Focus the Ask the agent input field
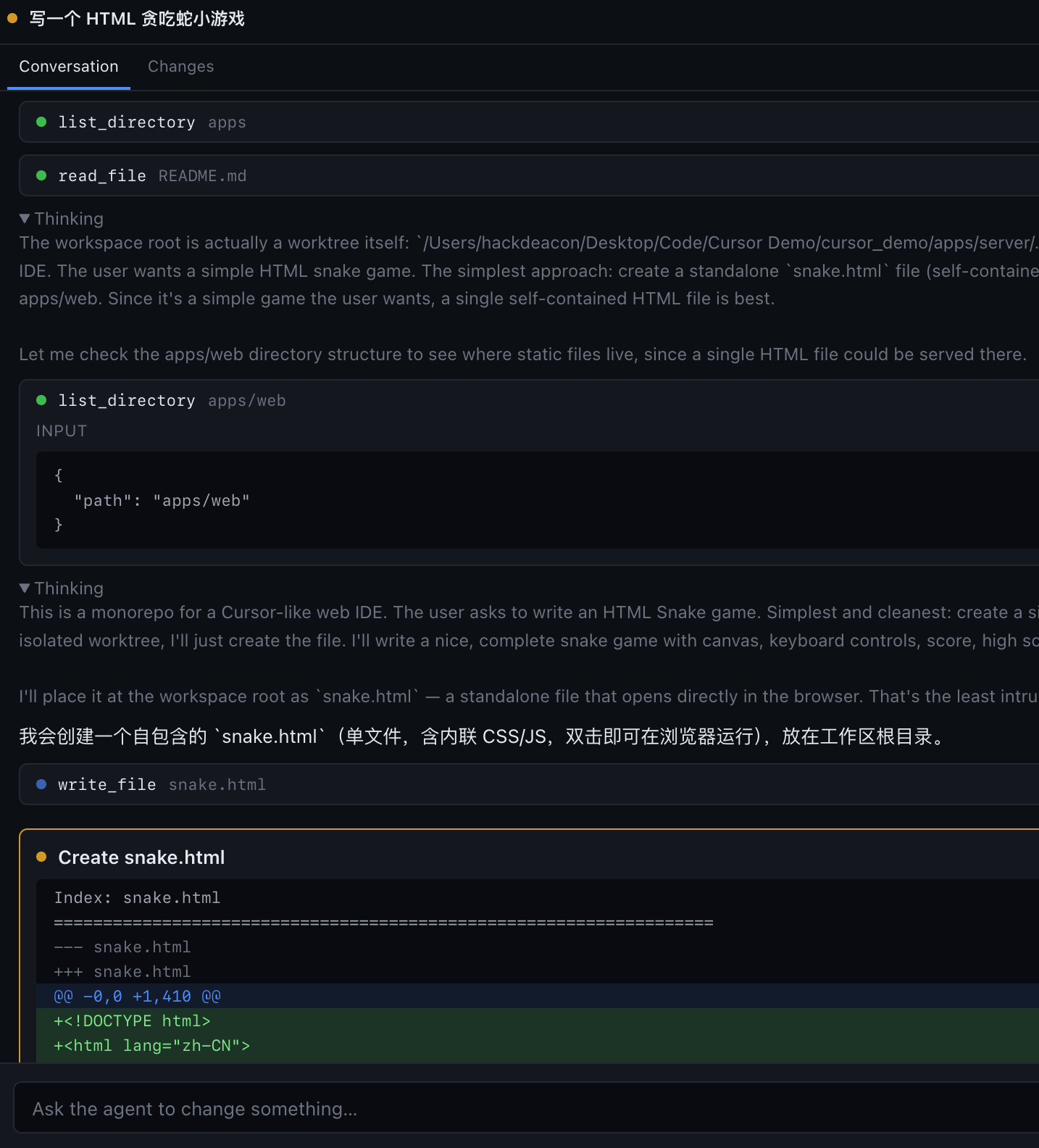 [x=526, y=1108]
